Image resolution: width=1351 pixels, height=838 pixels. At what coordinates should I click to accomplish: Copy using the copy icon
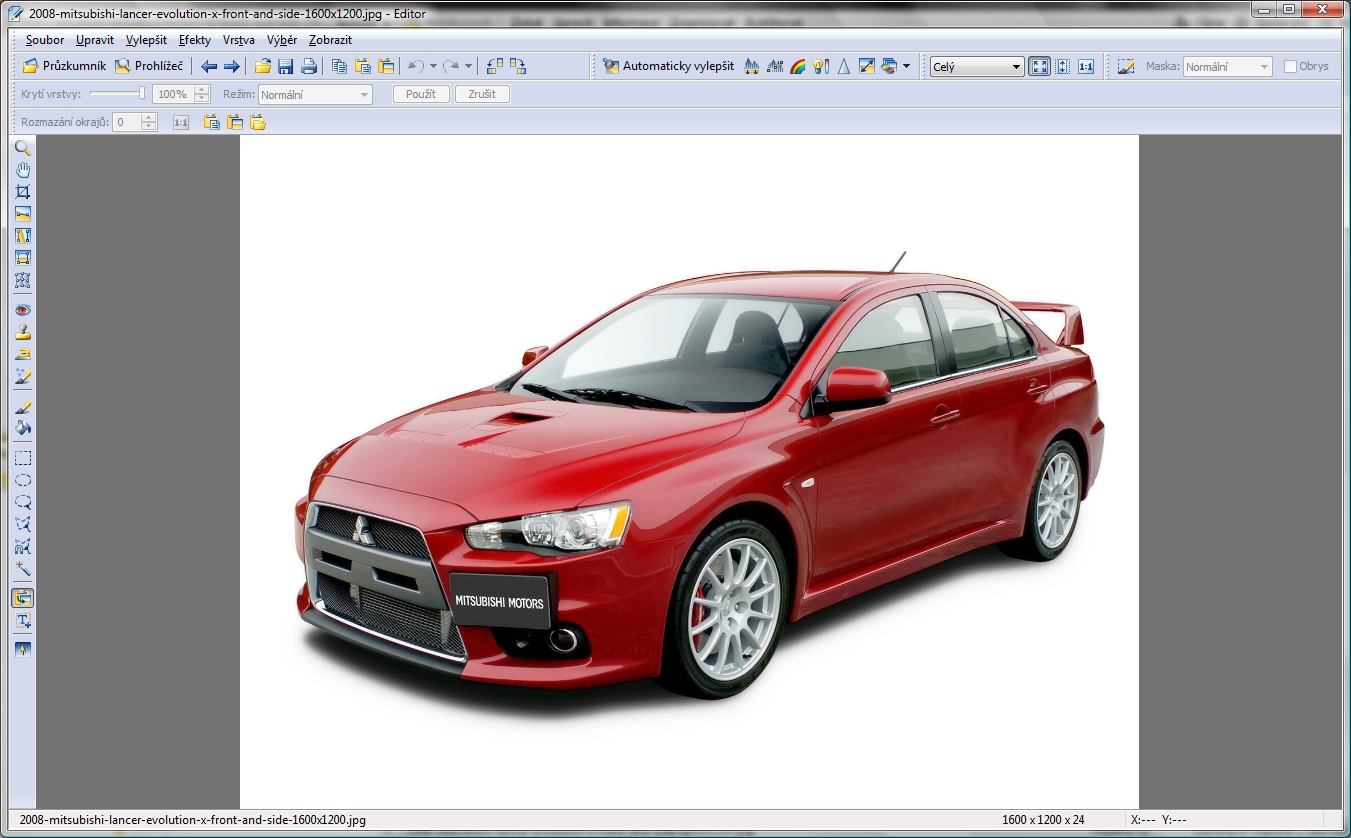pos(340,66)
